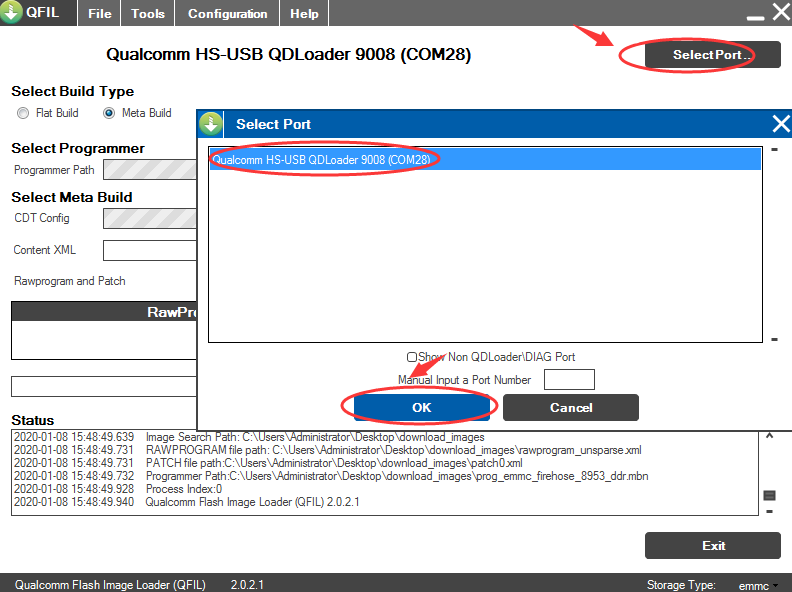Click the RawProgram table header

[x=104, y=312]
